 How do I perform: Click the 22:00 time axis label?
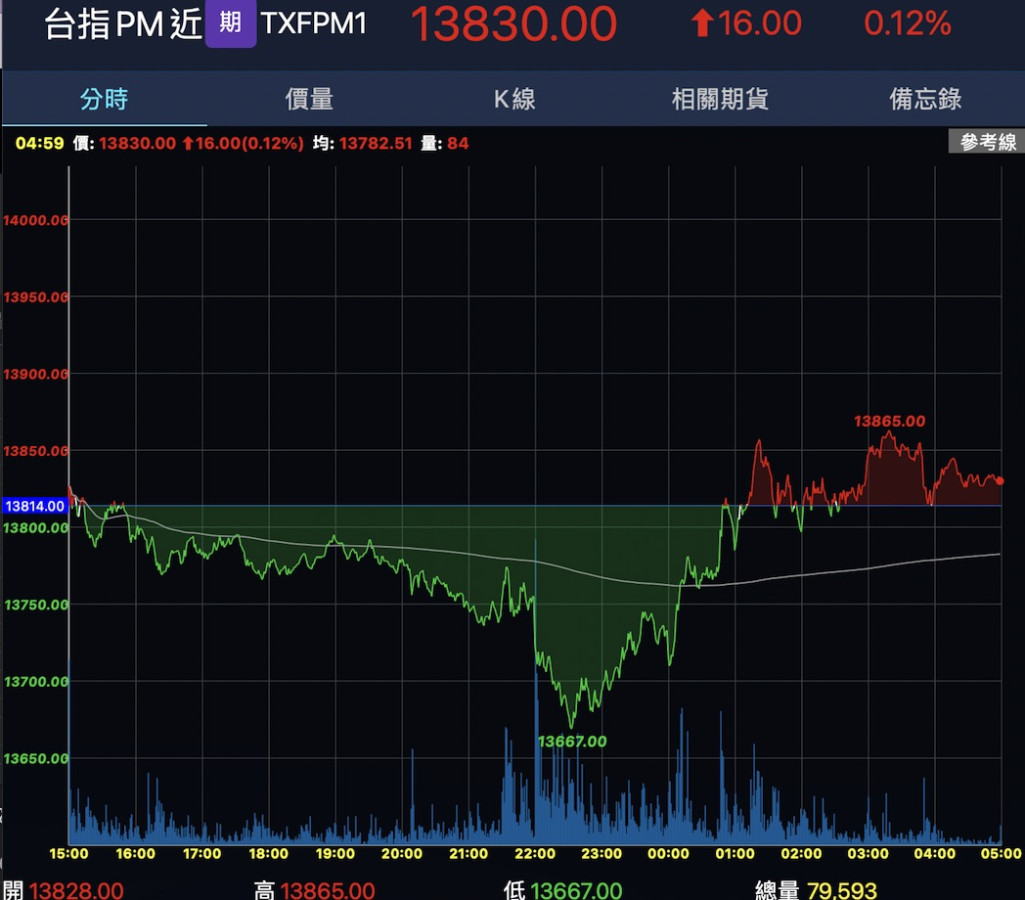pos(535,854)
